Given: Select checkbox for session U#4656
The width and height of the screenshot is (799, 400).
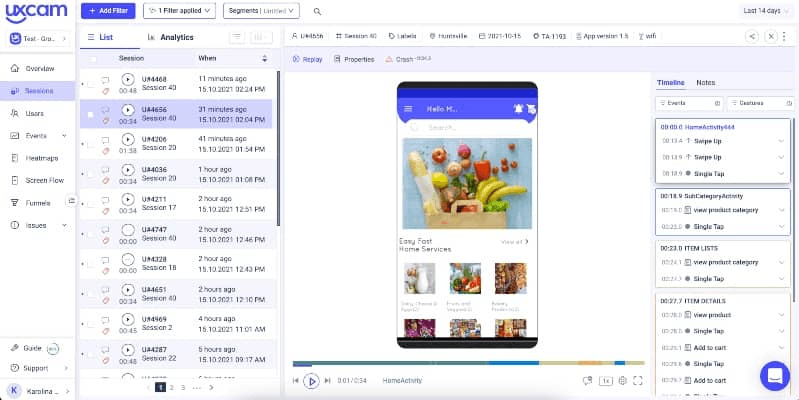Looking at the screenshot, I should (x=91, y=115).
